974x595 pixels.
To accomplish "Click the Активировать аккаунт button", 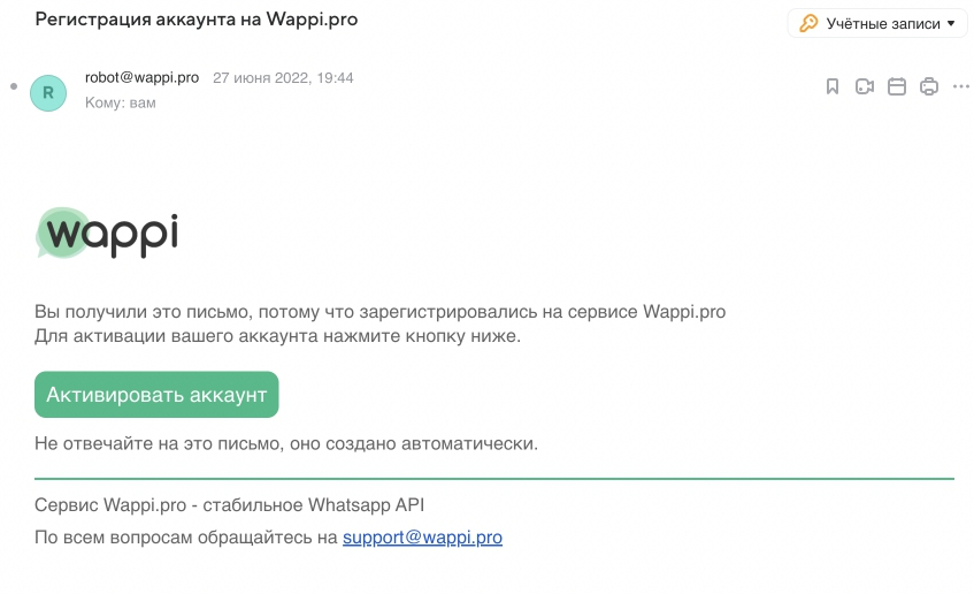I will [x=157, y=394].
